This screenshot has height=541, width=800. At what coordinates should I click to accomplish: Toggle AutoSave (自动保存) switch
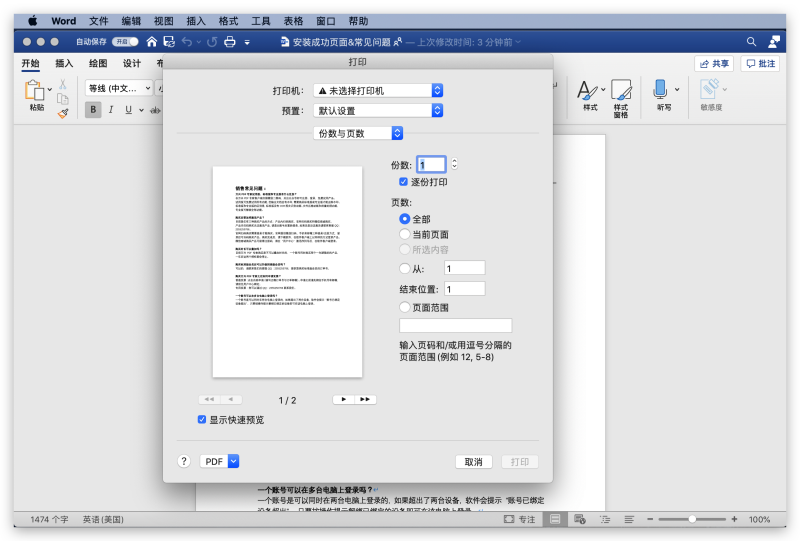tap(125, 42)
